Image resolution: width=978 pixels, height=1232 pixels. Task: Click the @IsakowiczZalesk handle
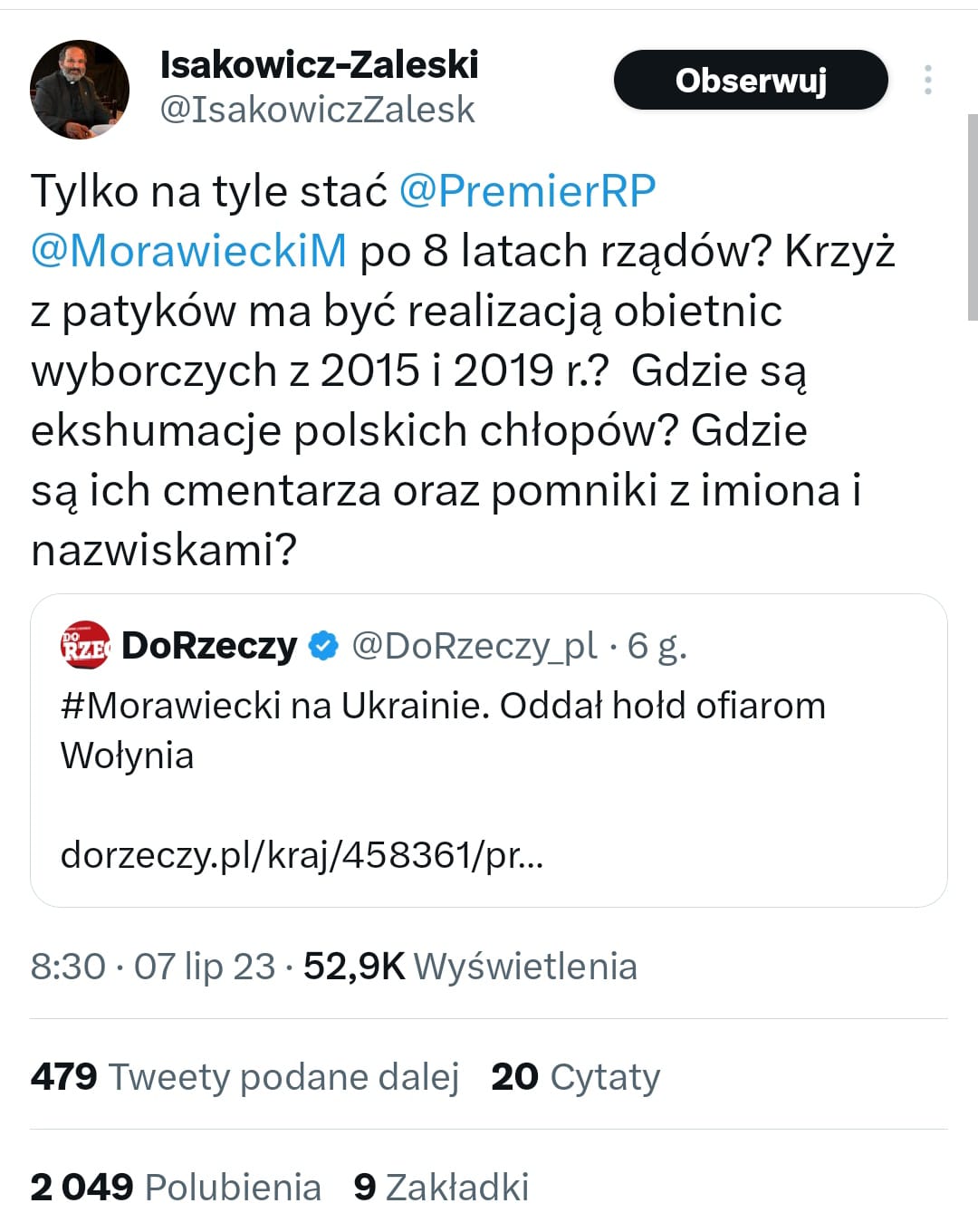(x=317, y=110)
